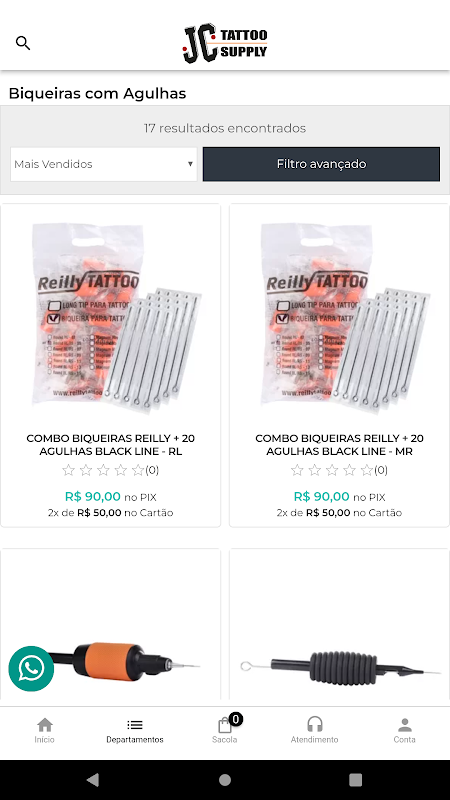Tap Android home circle button
The image size is (450, 800).
(225, 780)
